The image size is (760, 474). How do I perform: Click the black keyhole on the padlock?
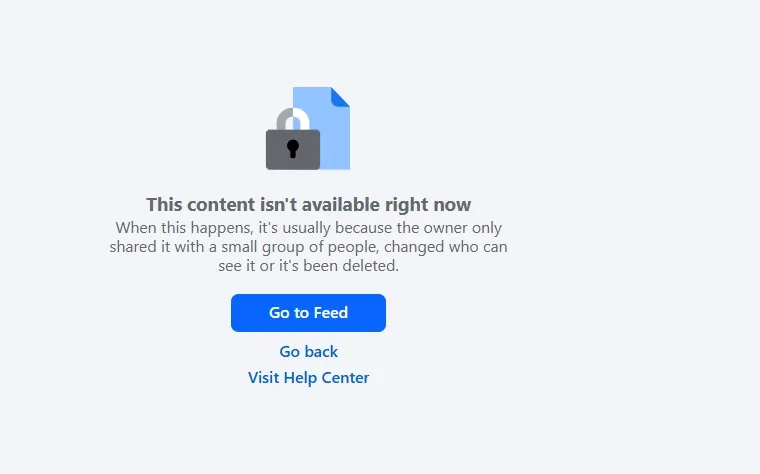(293, 148)
